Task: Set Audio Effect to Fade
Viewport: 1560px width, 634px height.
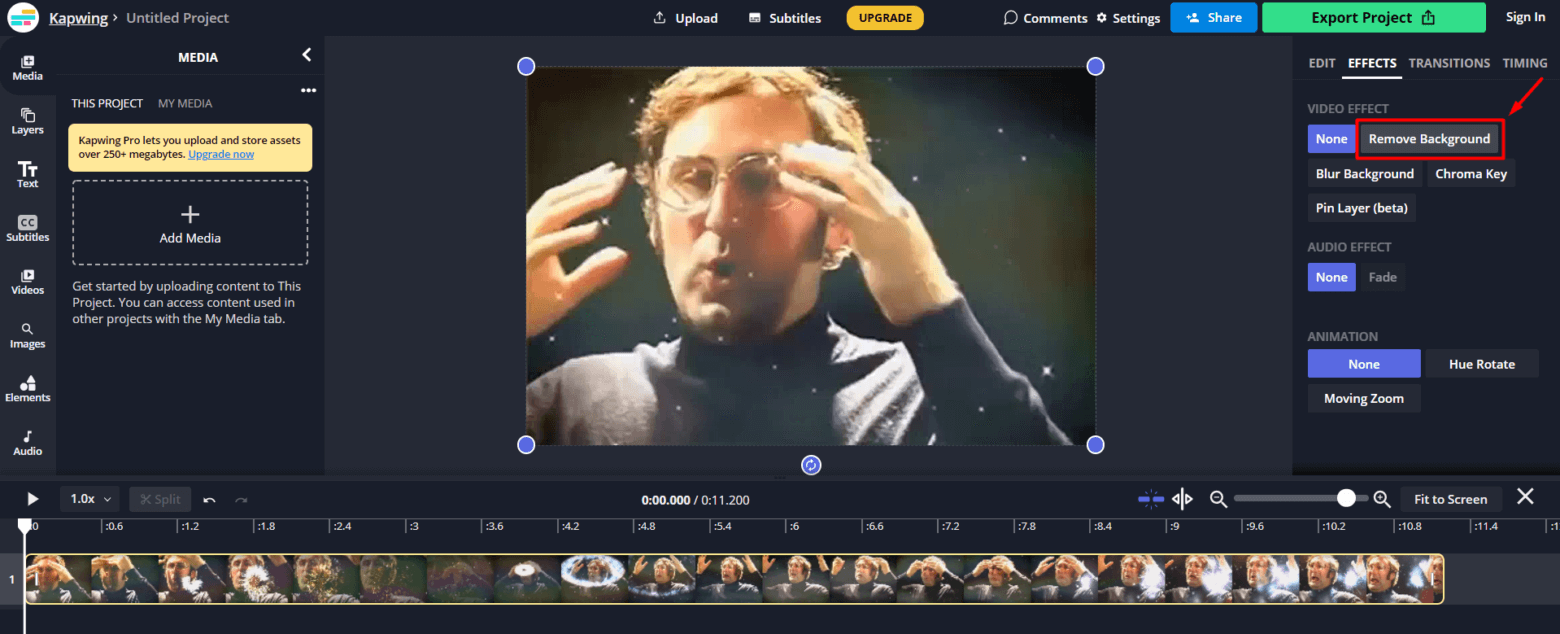Action: pyautogui.click(x=1382, y=277)
